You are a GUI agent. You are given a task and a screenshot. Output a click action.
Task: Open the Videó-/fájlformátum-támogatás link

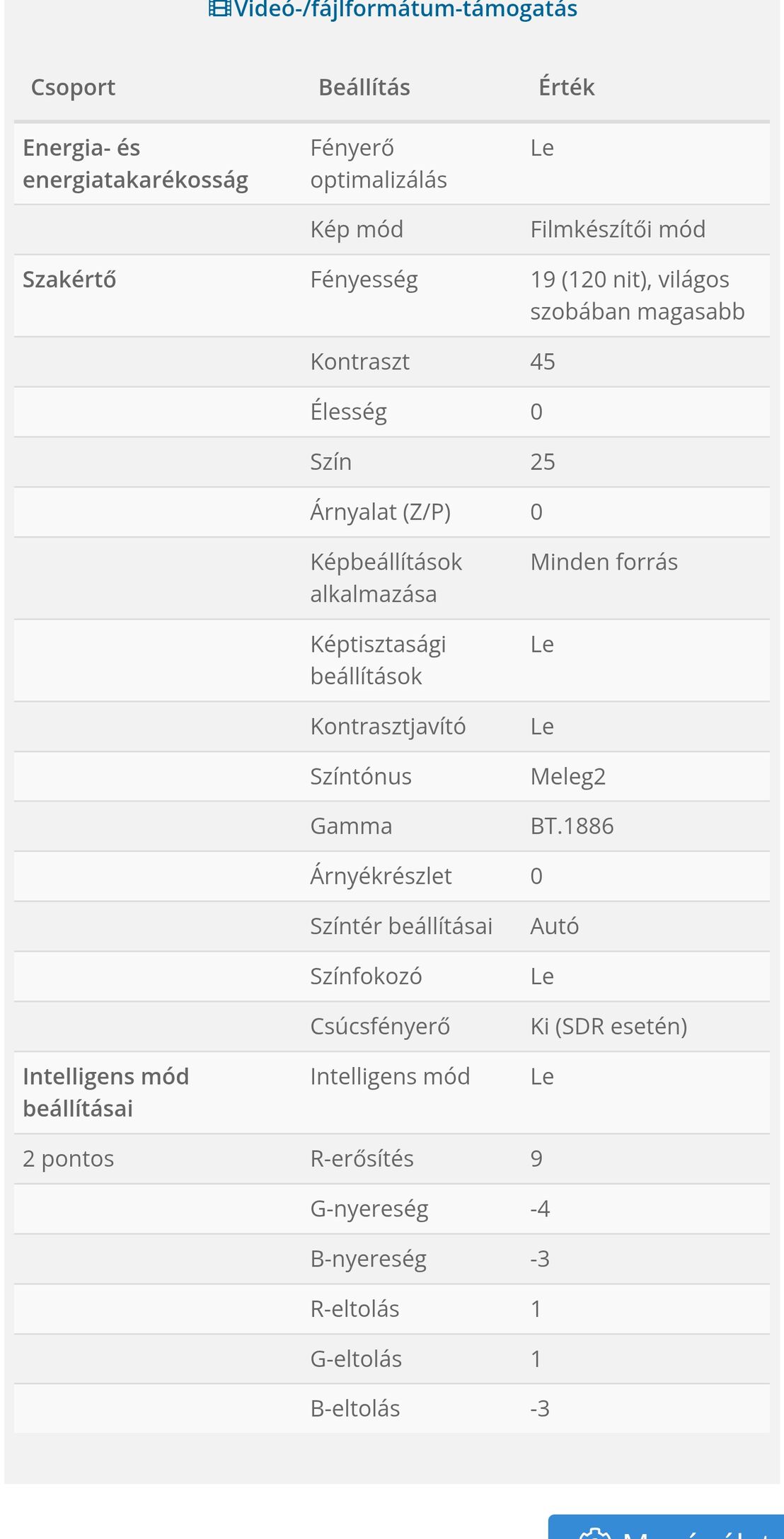405,9
